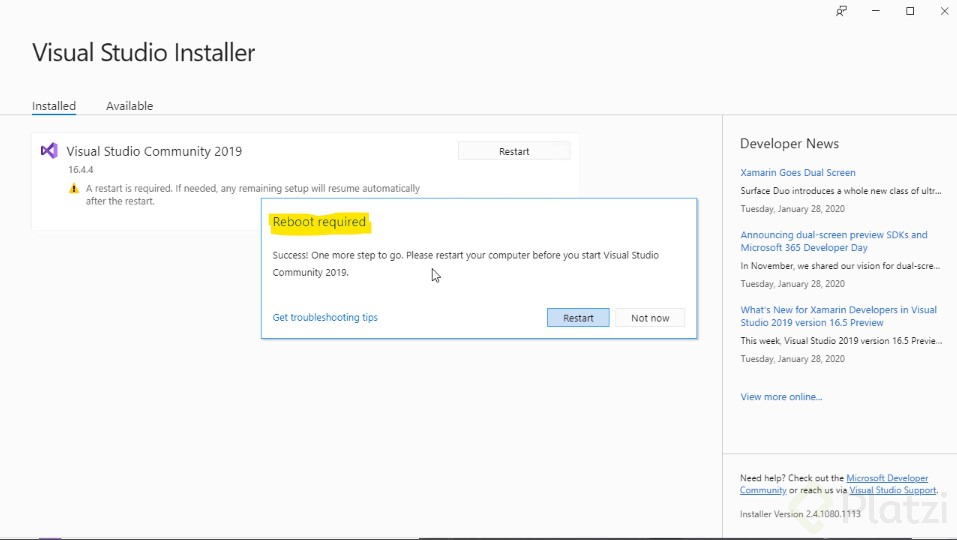
Task: Click the Visual Studio Installer title
Action: (x=143, y=52)
